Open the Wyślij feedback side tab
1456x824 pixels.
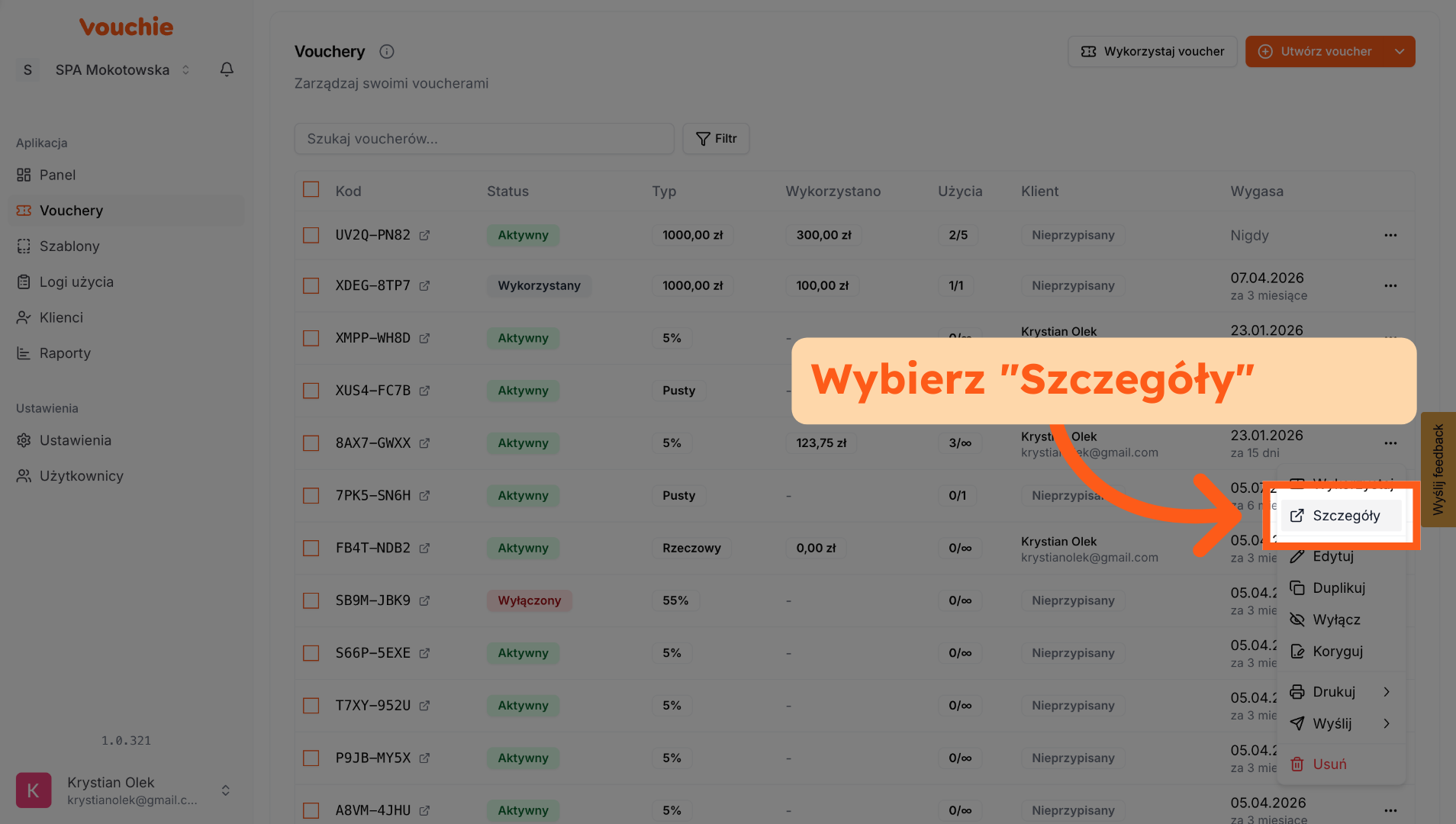(x=1438, y=469)
